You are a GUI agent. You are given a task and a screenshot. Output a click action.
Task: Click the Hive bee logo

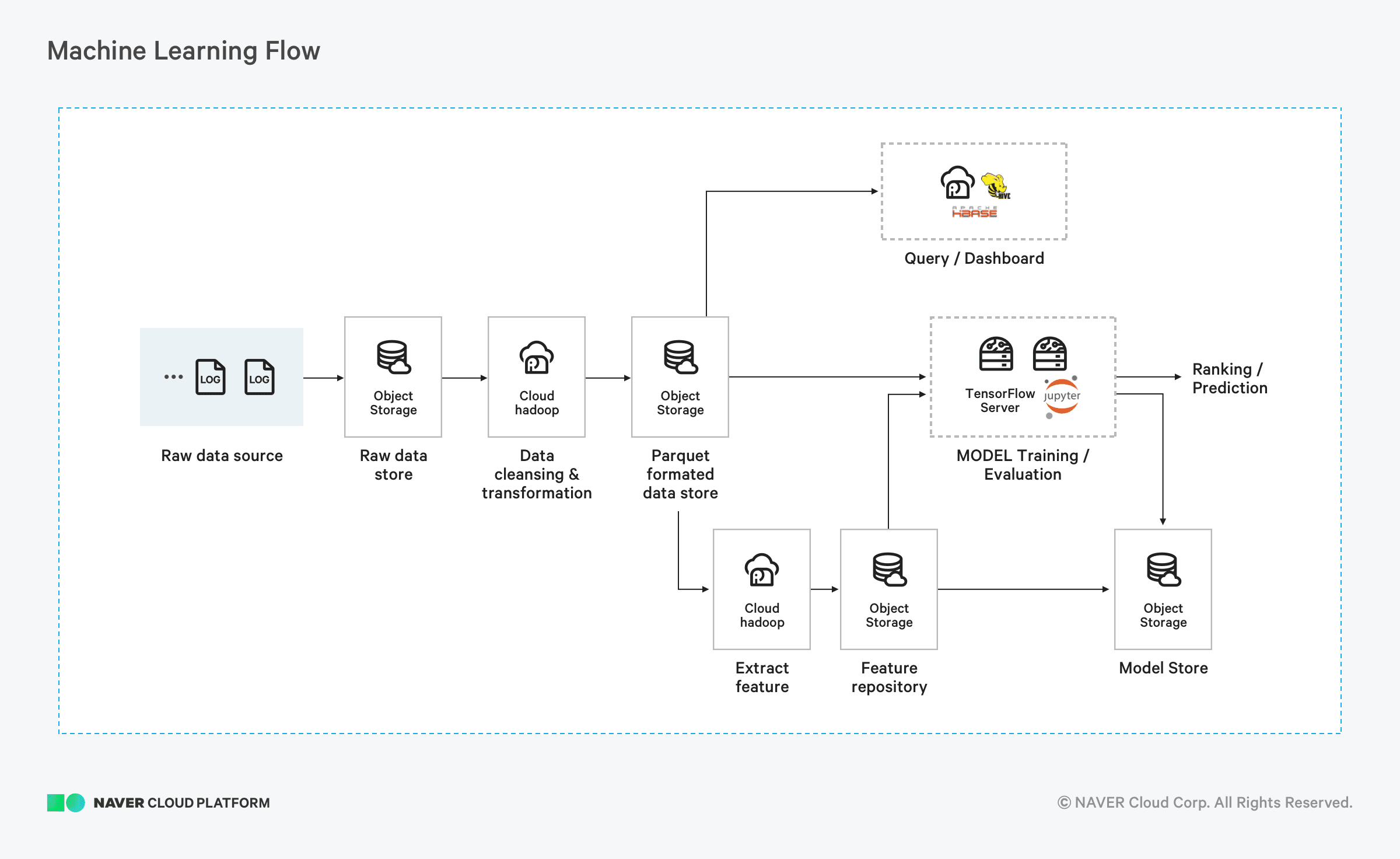tap(996, 186)
